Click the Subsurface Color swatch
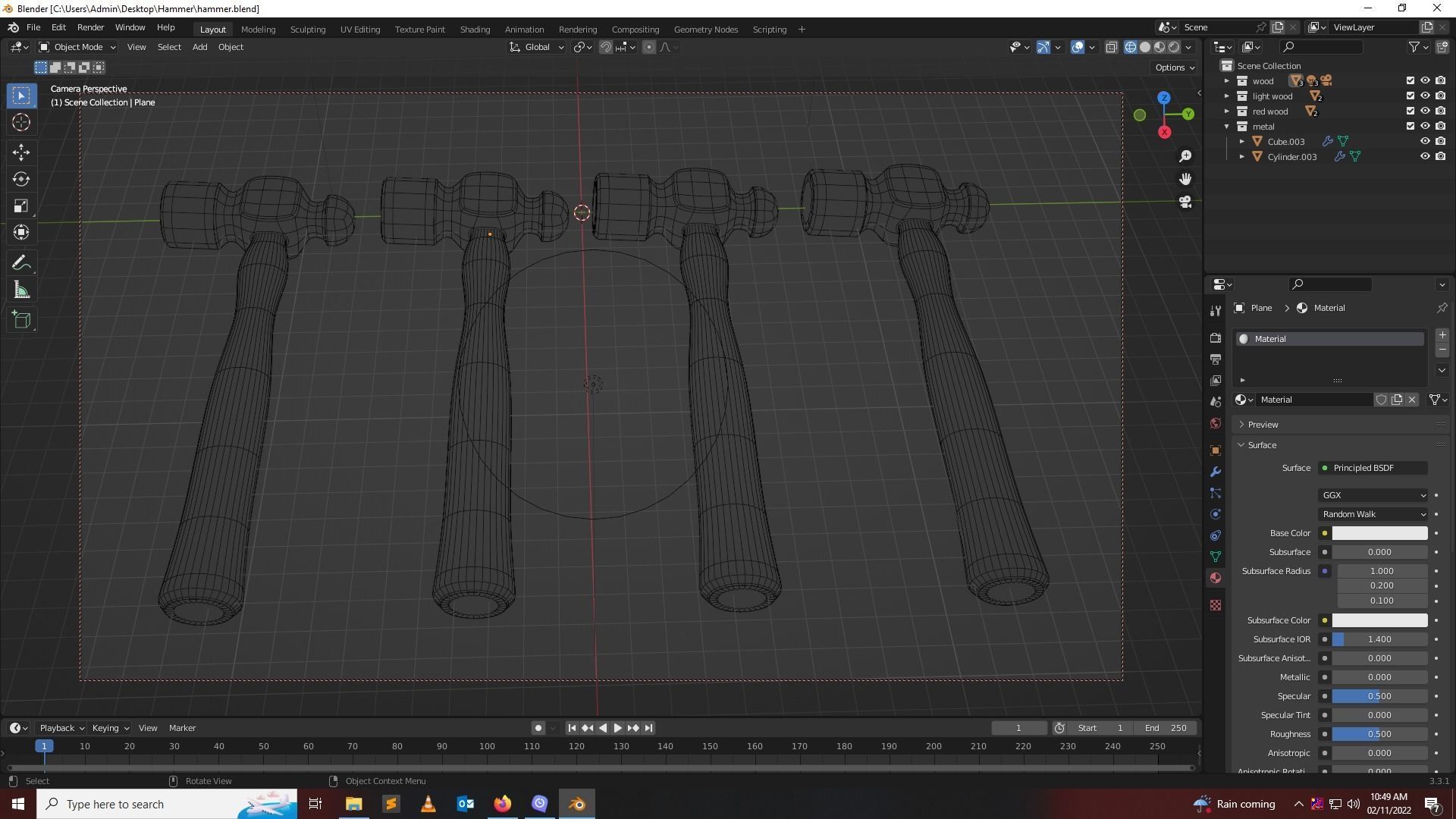The width and height of the screenshot is (1456, 819). [x=1379, y=620]
